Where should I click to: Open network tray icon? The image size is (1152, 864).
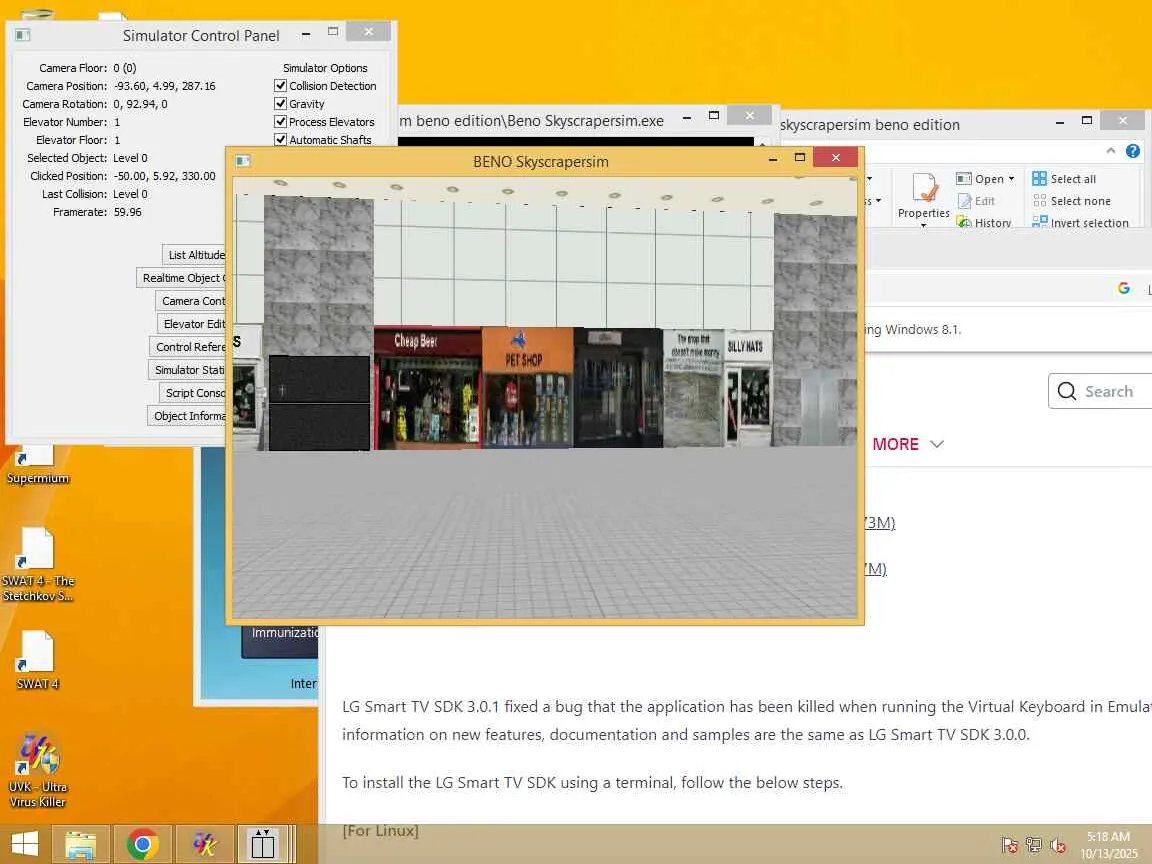1033,846
